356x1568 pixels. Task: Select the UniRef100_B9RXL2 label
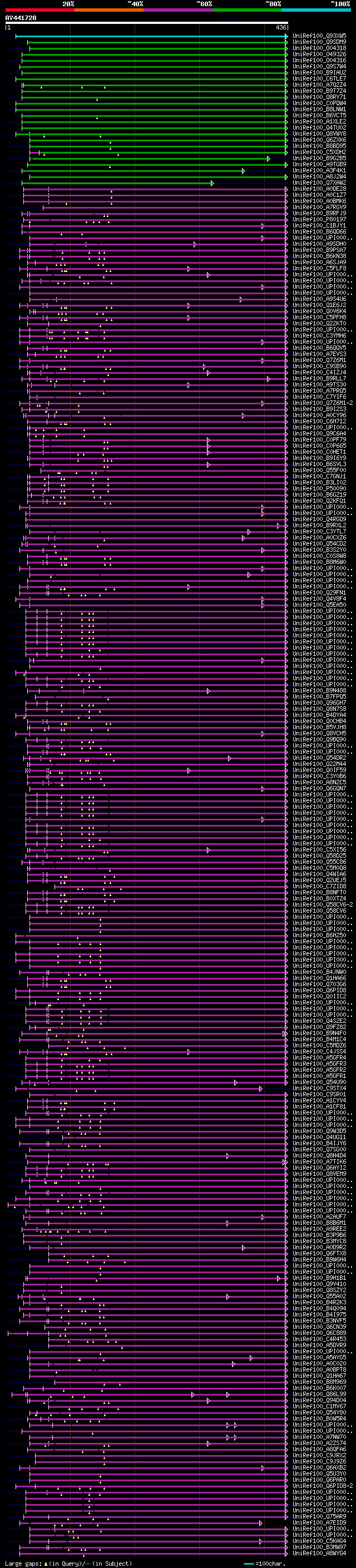(x=319, y=526)
